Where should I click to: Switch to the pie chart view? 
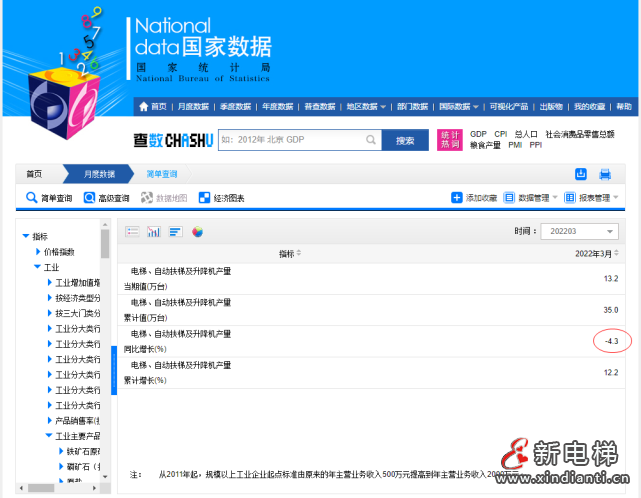198,232
